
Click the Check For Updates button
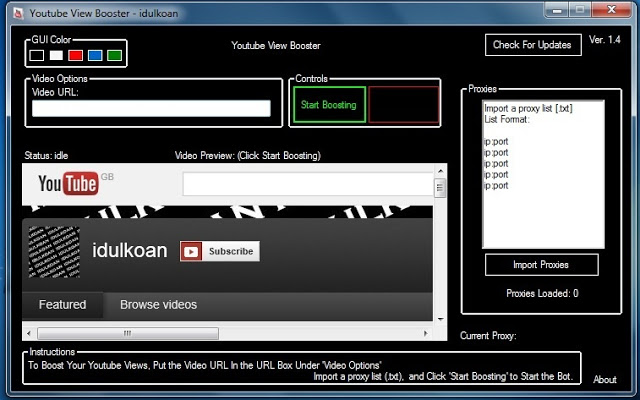pos(532,45)
